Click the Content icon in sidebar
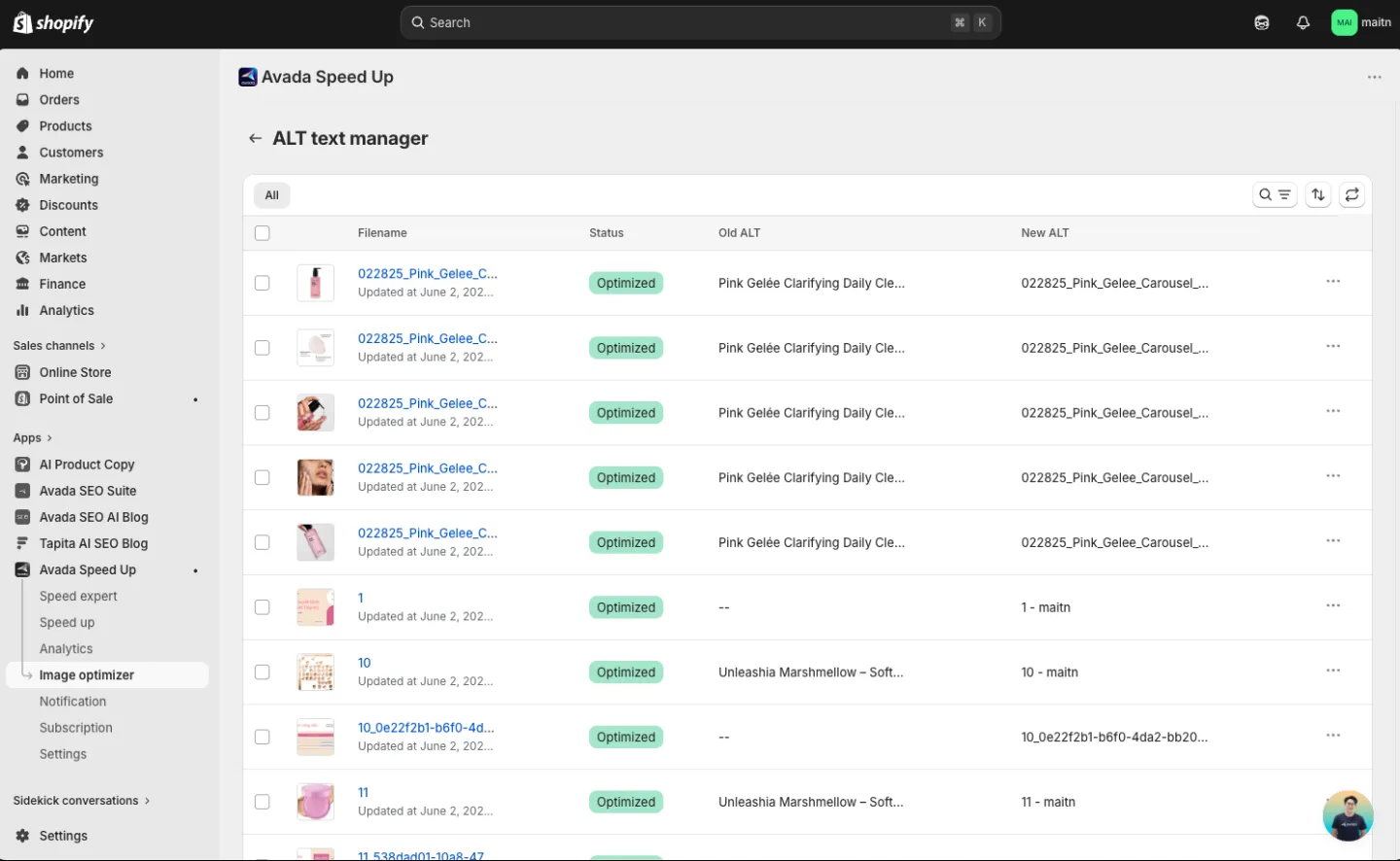1400x861 pixels. coord(22,231)
